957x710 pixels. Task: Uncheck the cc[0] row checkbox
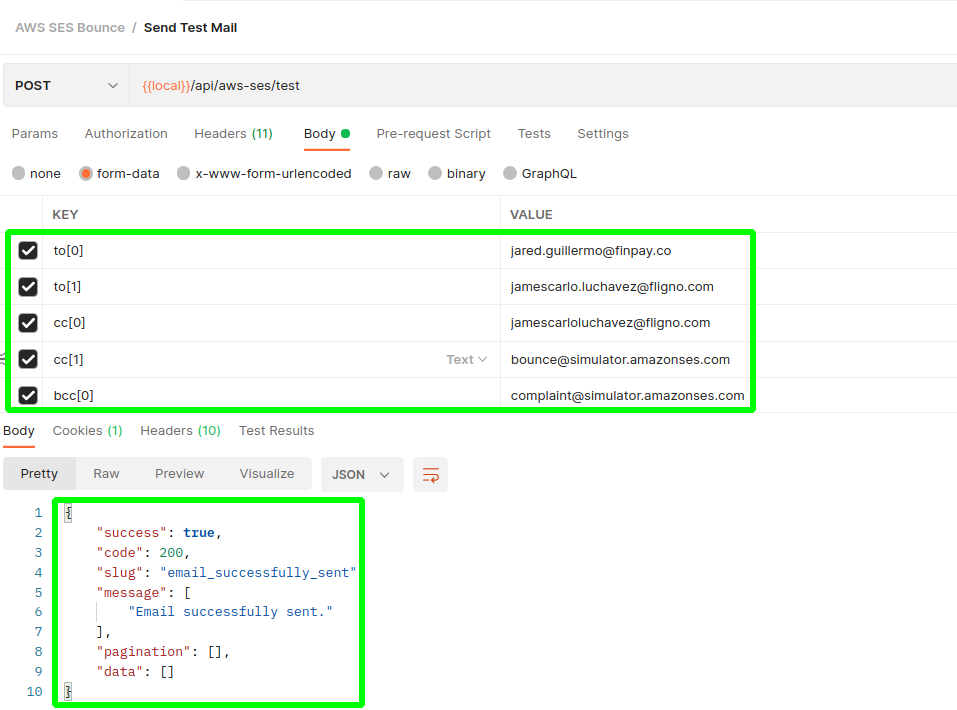pos(28,323)
